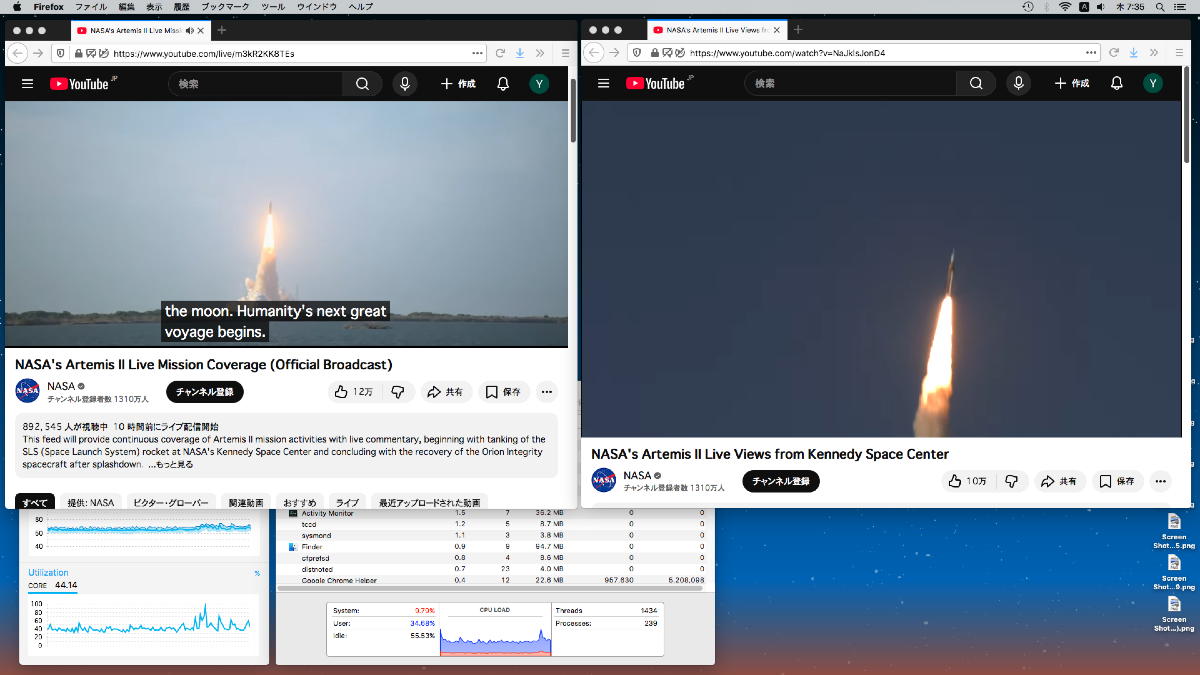Select the ビクター・グローバー filter chip
This screenshot has width=1200, height=675.
pos(171,503)
